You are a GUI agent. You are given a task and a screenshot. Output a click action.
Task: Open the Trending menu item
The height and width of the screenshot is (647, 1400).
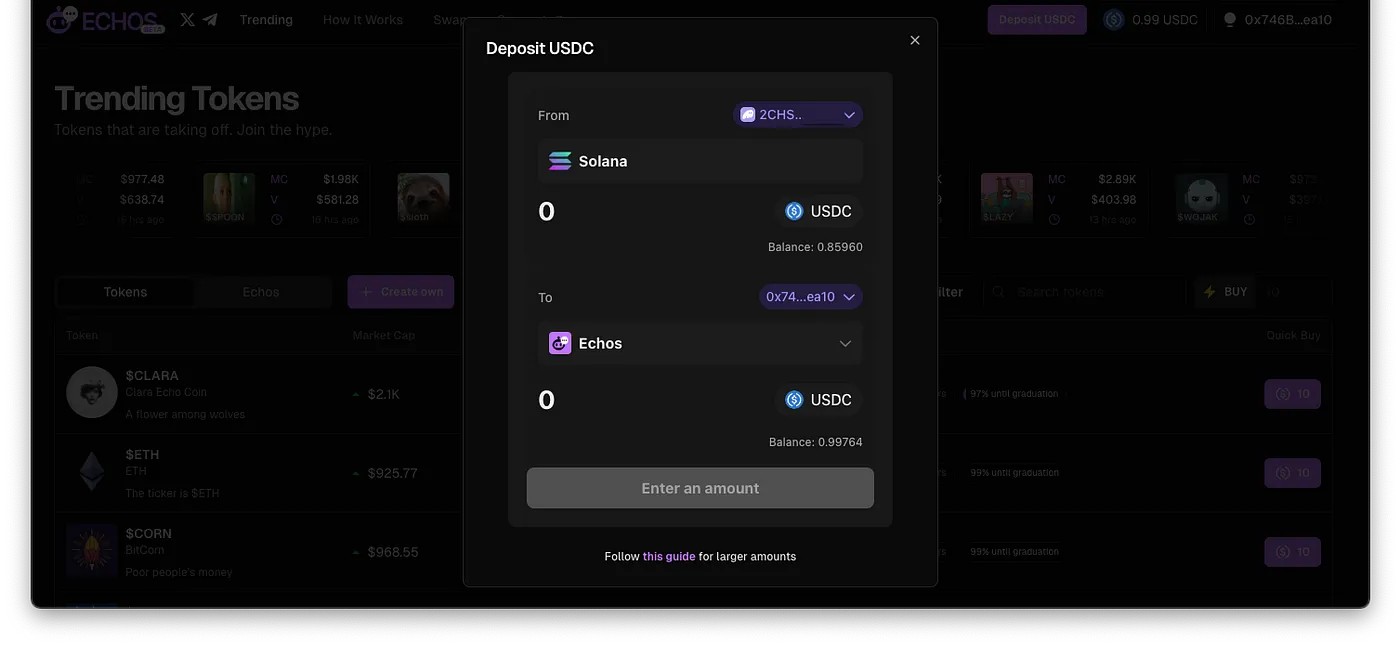[266, 20]
